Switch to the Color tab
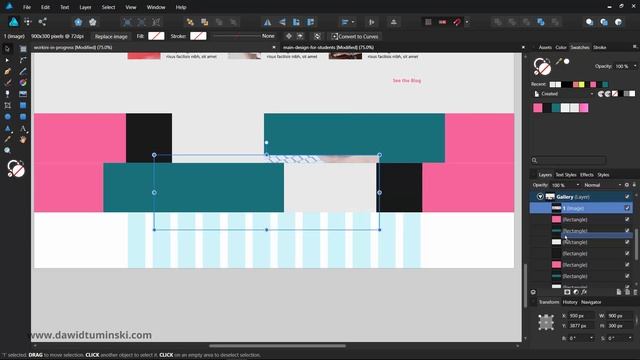The width and height of the screenshot is (640, 360). (x=561, y=47)
